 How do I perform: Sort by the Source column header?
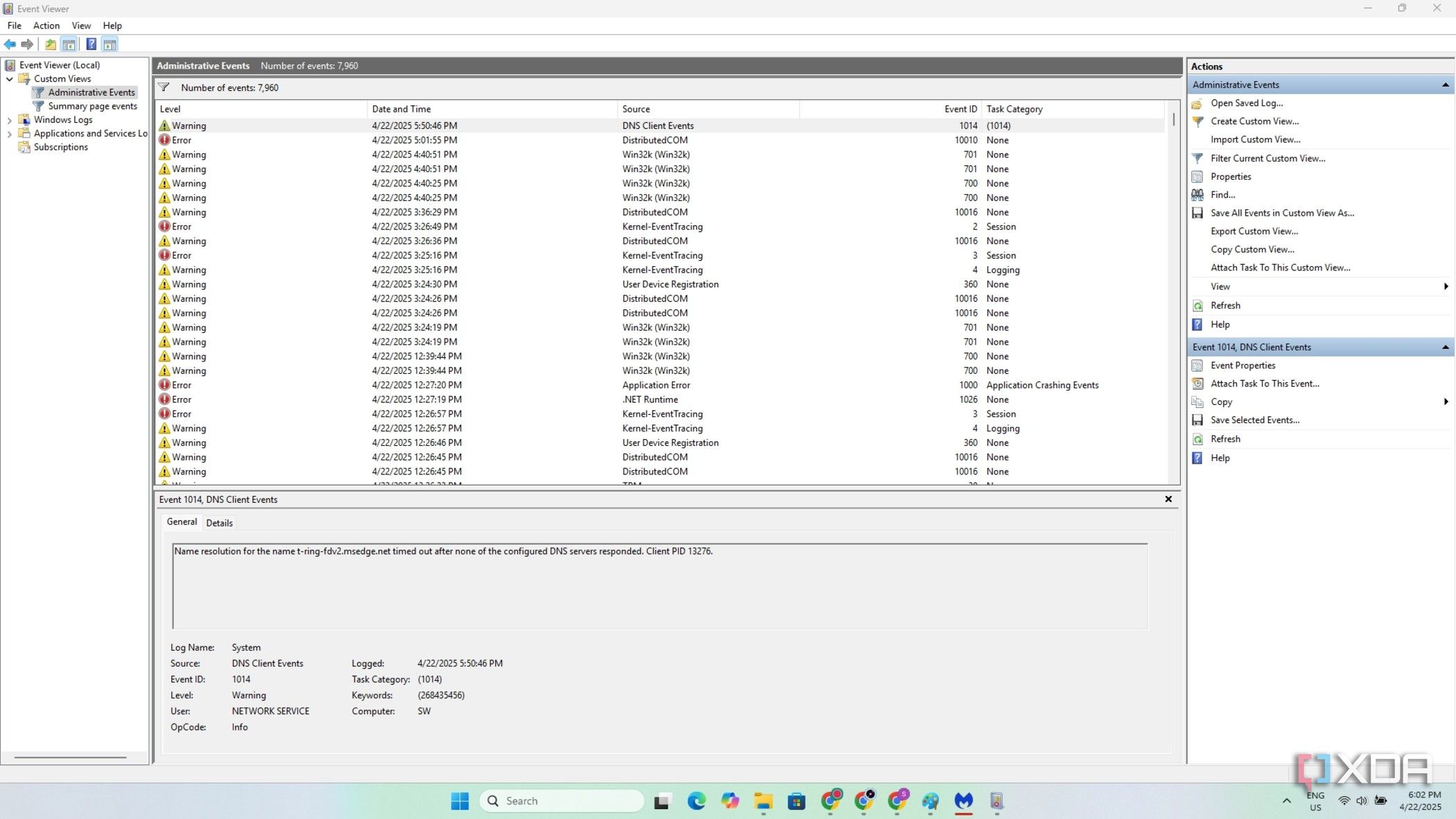pyautogui.click(x=709, y=109)
